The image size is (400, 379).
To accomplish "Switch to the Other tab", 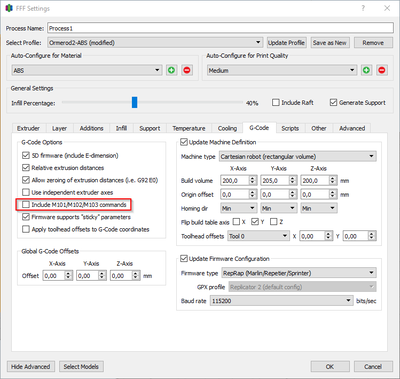I will tap(319, 128).
